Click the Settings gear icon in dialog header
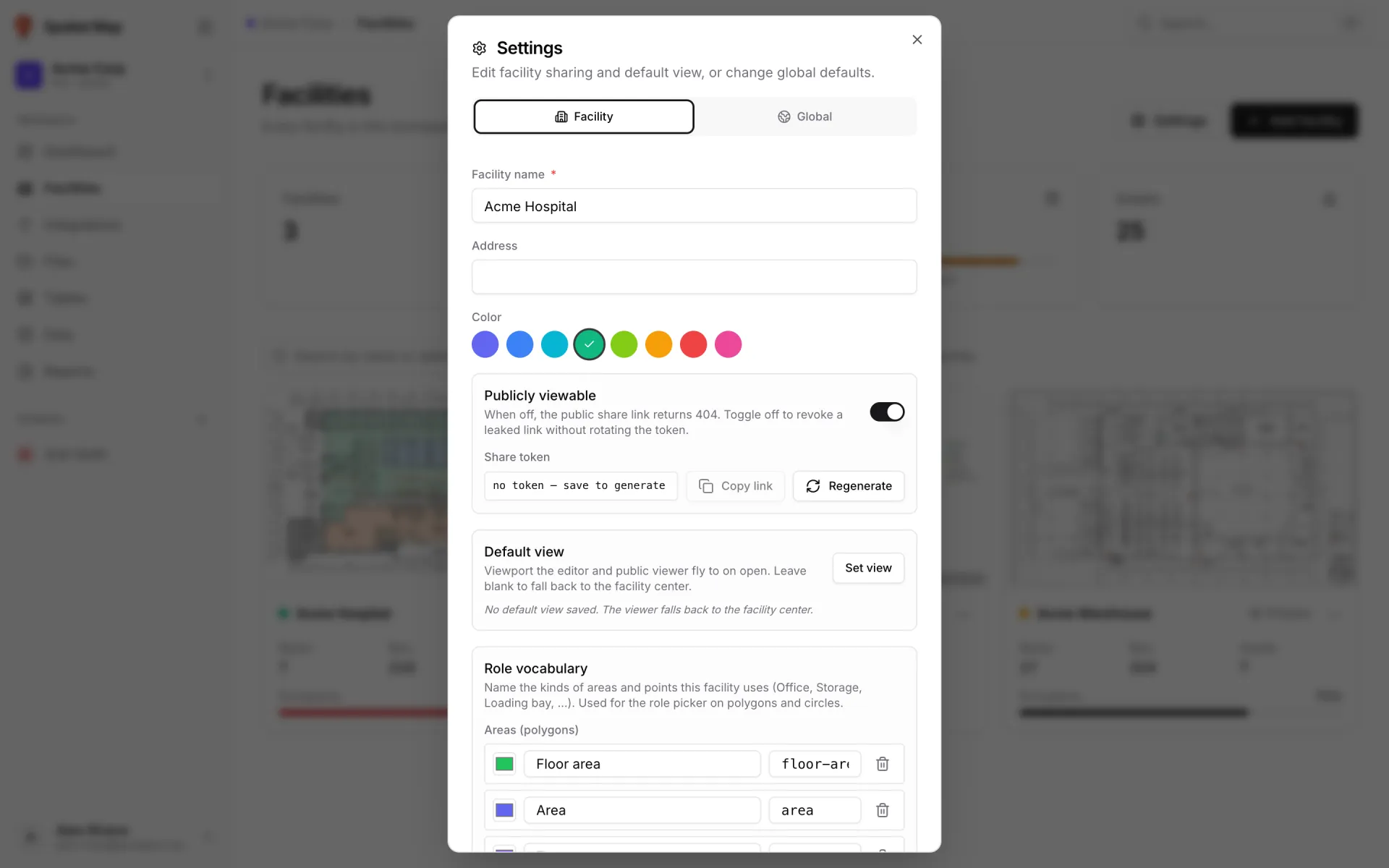 pyautogui.click(x=479, y=48)
